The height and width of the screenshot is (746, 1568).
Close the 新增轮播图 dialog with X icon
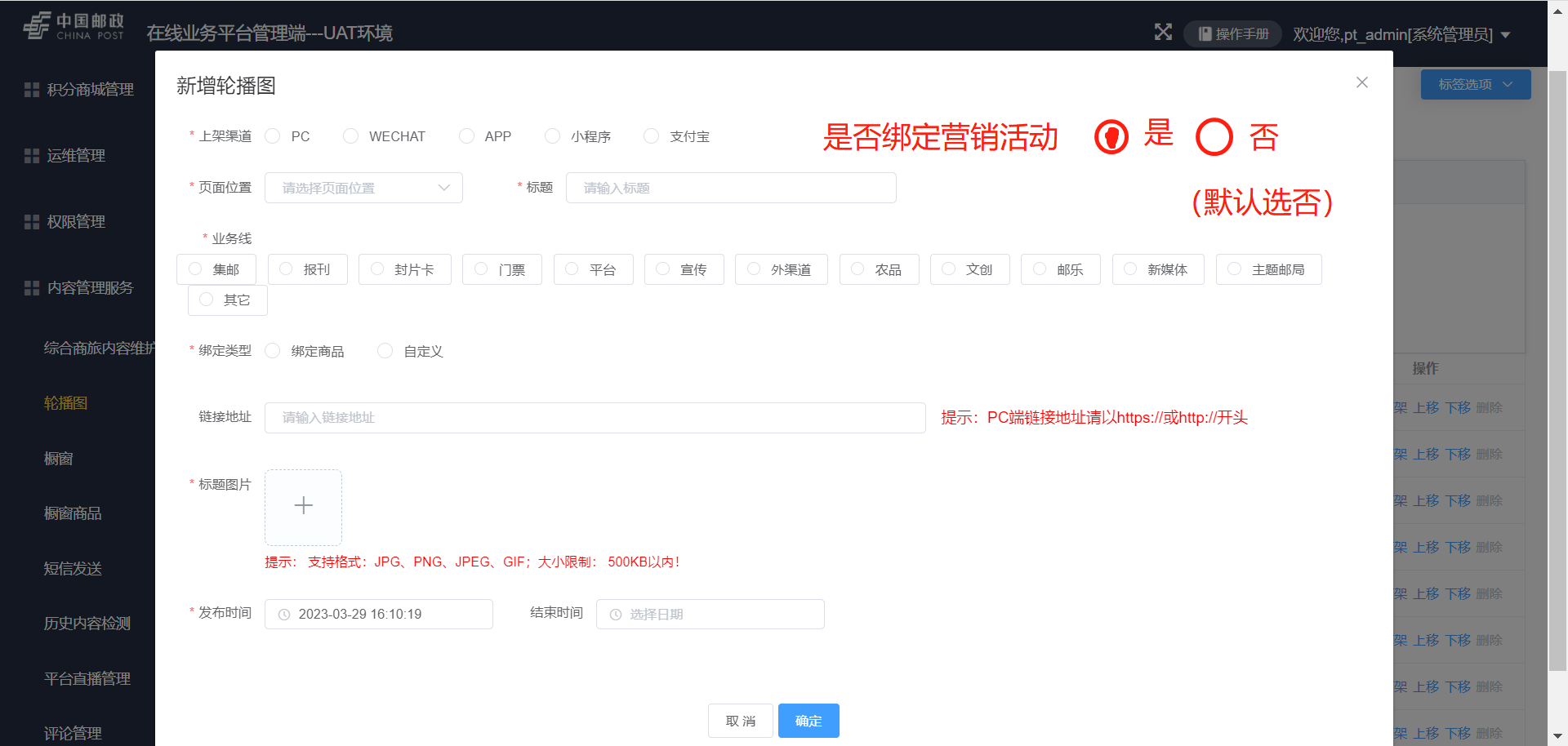1361,82
